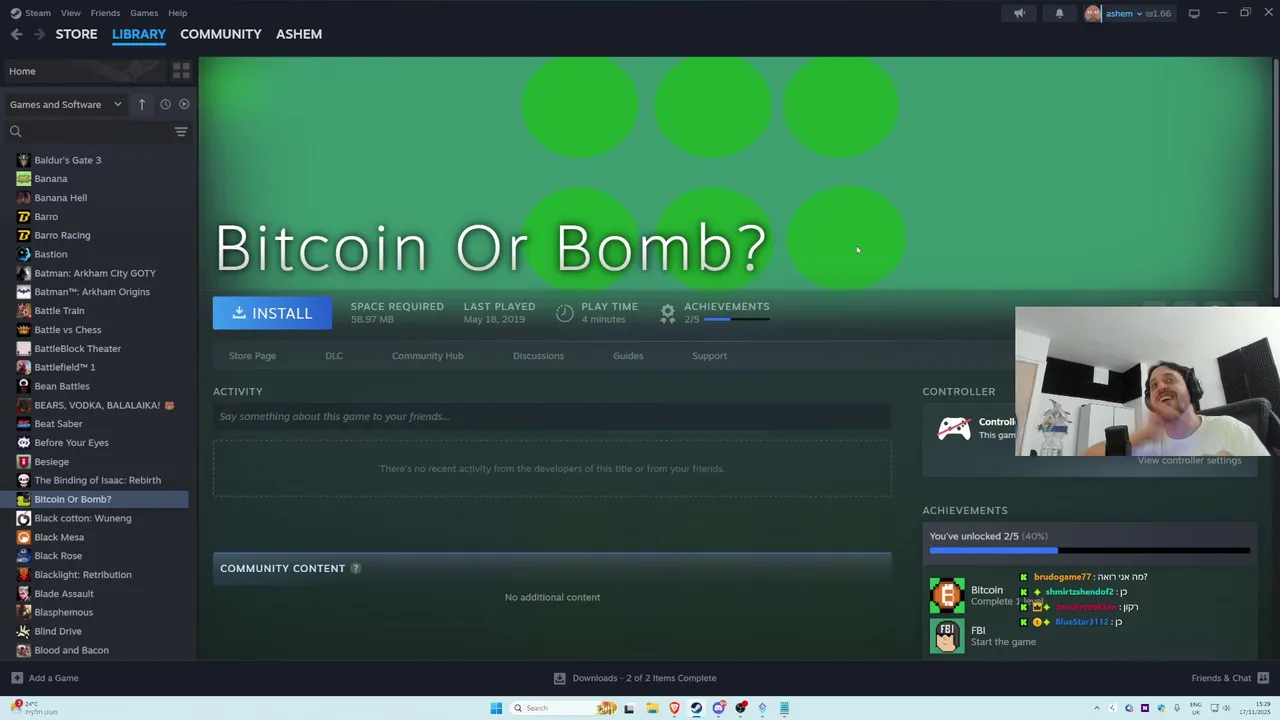Click the library search magnifier icon
Viewport: 1280px width, 720px height.
(15, 131)
